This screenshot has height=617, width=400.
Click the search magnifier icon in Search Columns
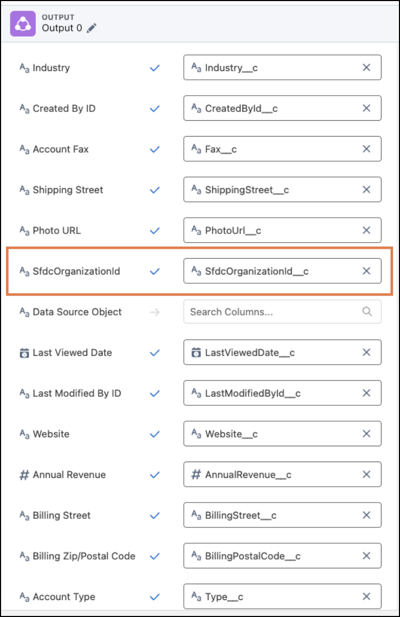367,312
